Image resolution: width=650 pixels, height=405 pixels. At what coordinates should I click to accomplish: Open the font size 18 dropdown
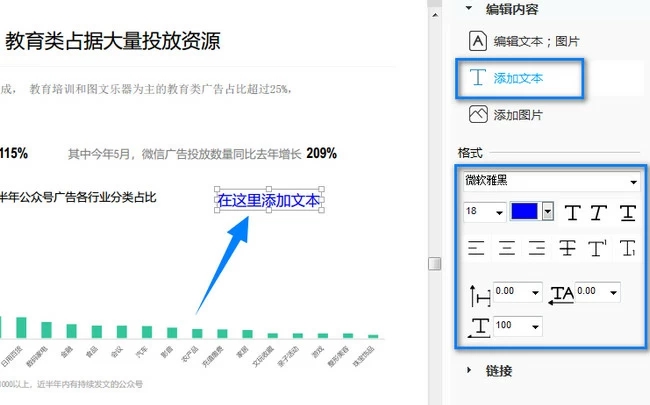point(497,212)
